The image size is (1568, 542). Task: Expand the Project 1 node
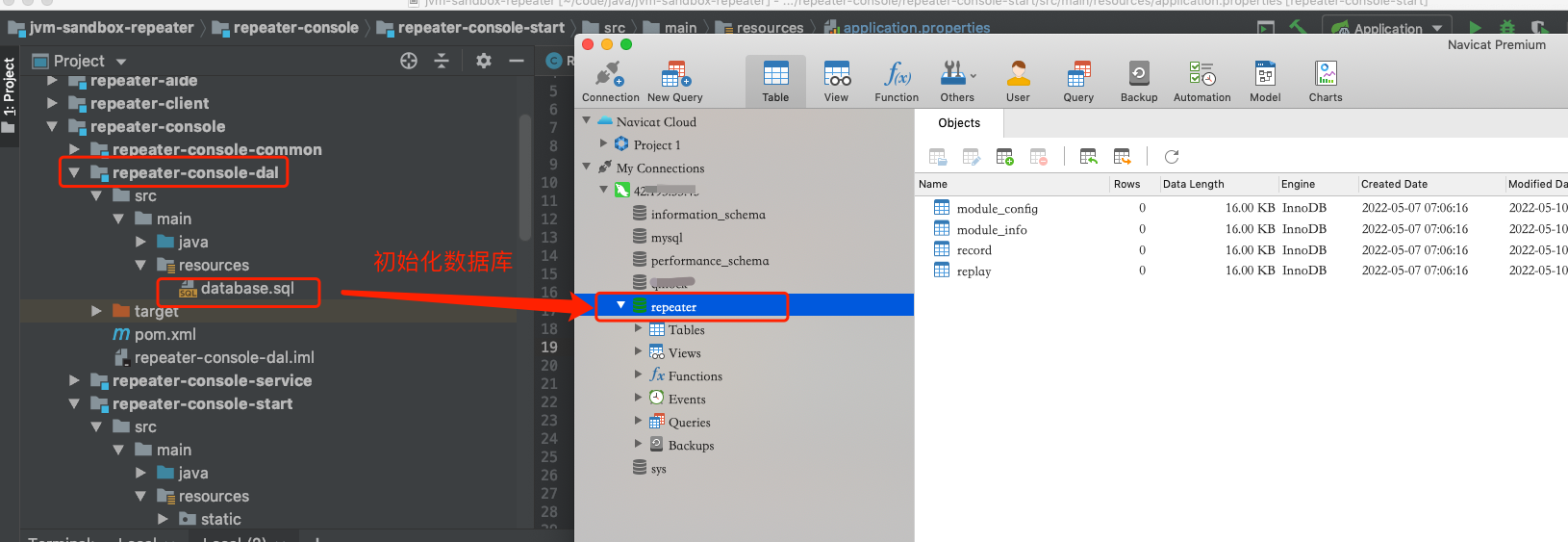click(x=604, y=144)
